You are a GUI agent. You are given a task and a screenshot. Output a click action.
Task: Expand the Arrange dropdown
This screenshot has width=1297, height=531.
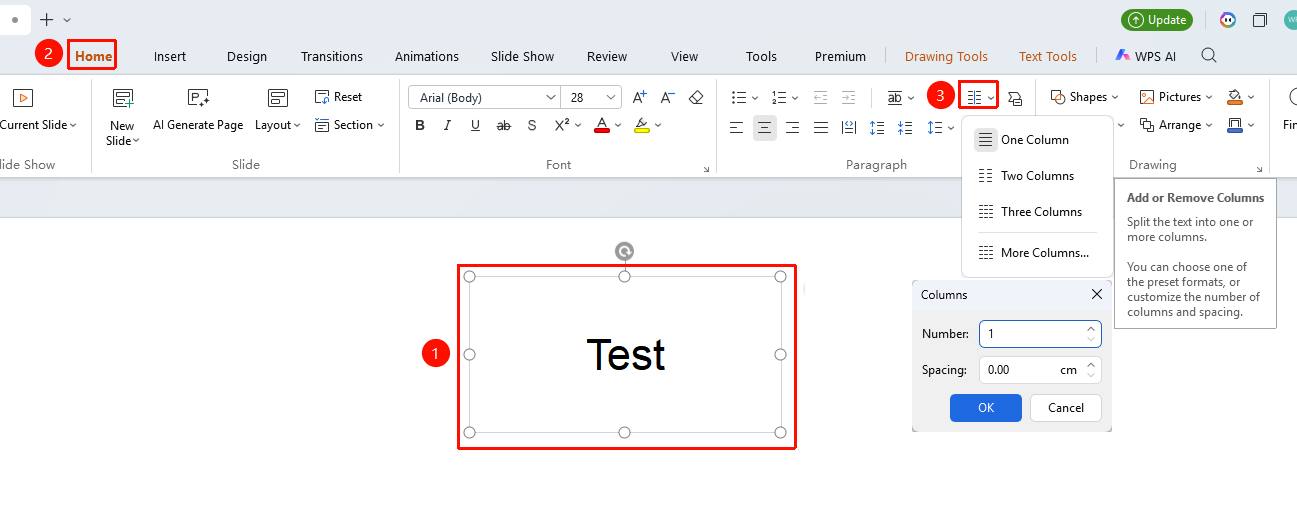click(1209, 125)
